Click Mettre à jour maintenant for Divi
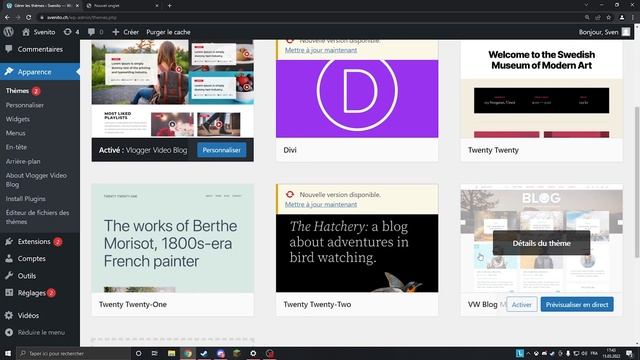 coord(321,50)
